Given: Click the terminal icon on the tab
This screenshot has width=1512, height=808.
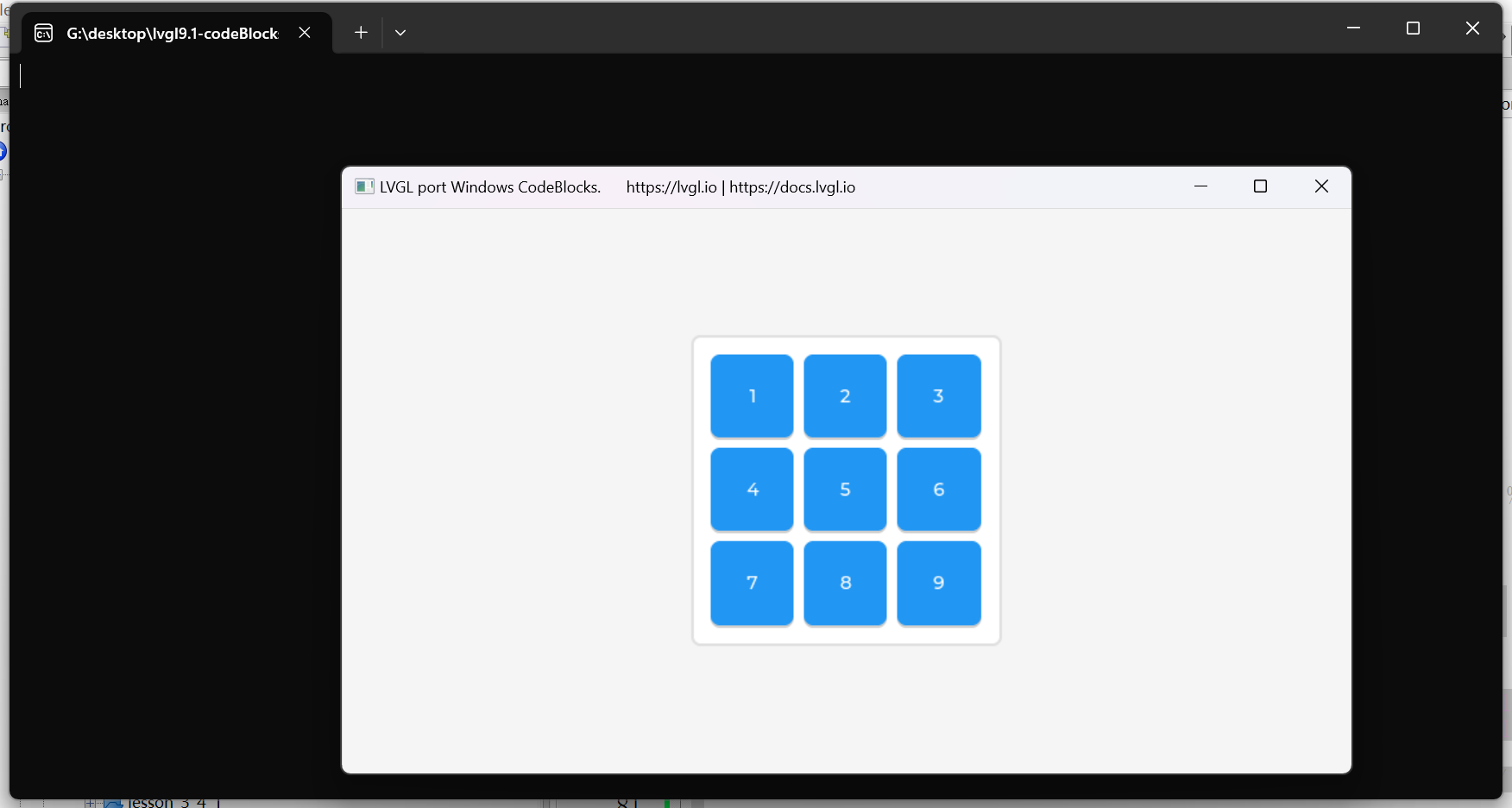Looking at the screenshot, I should (x=44, y=34).
